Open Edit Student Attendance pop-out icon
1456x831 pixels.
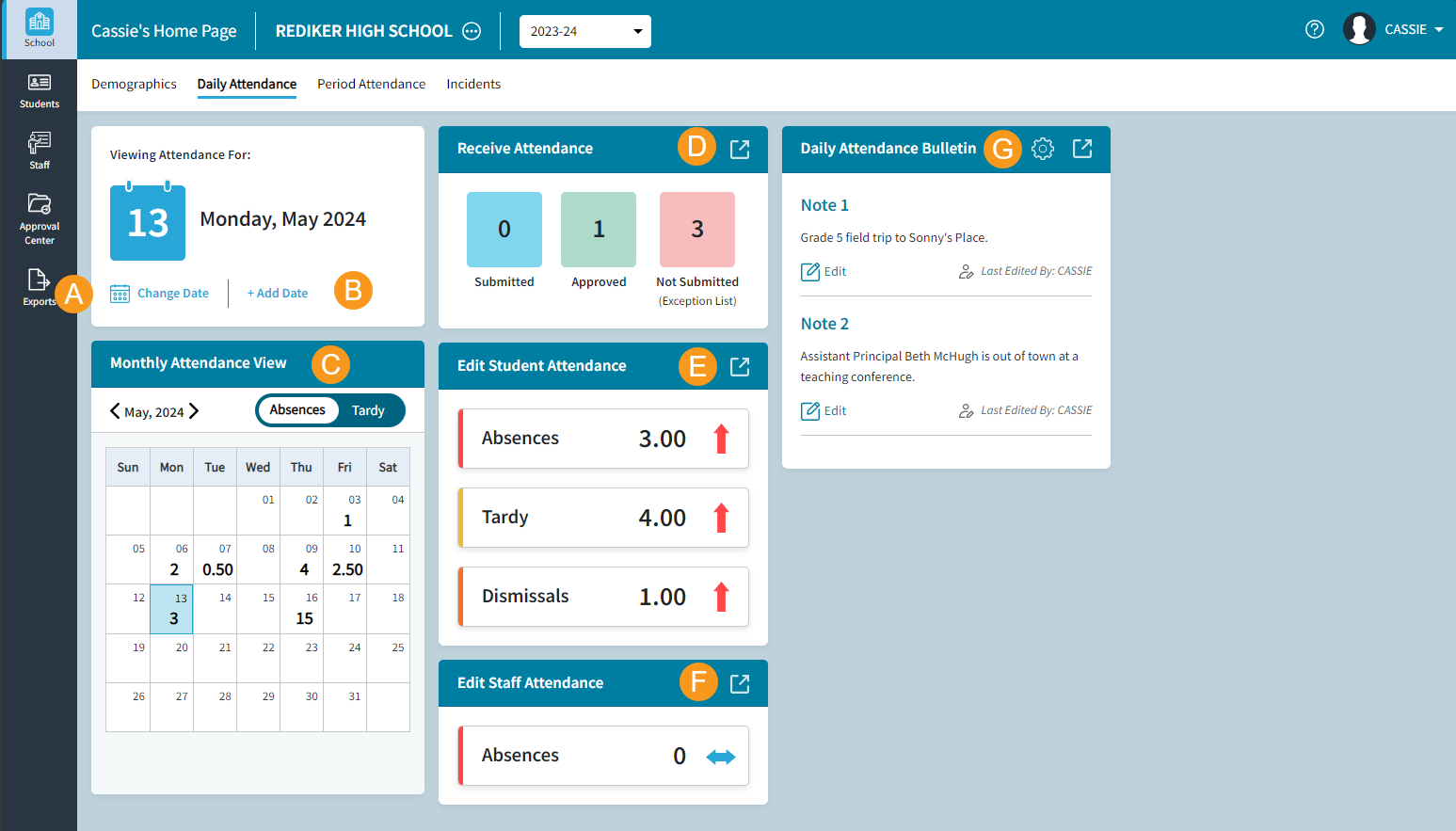740,366
